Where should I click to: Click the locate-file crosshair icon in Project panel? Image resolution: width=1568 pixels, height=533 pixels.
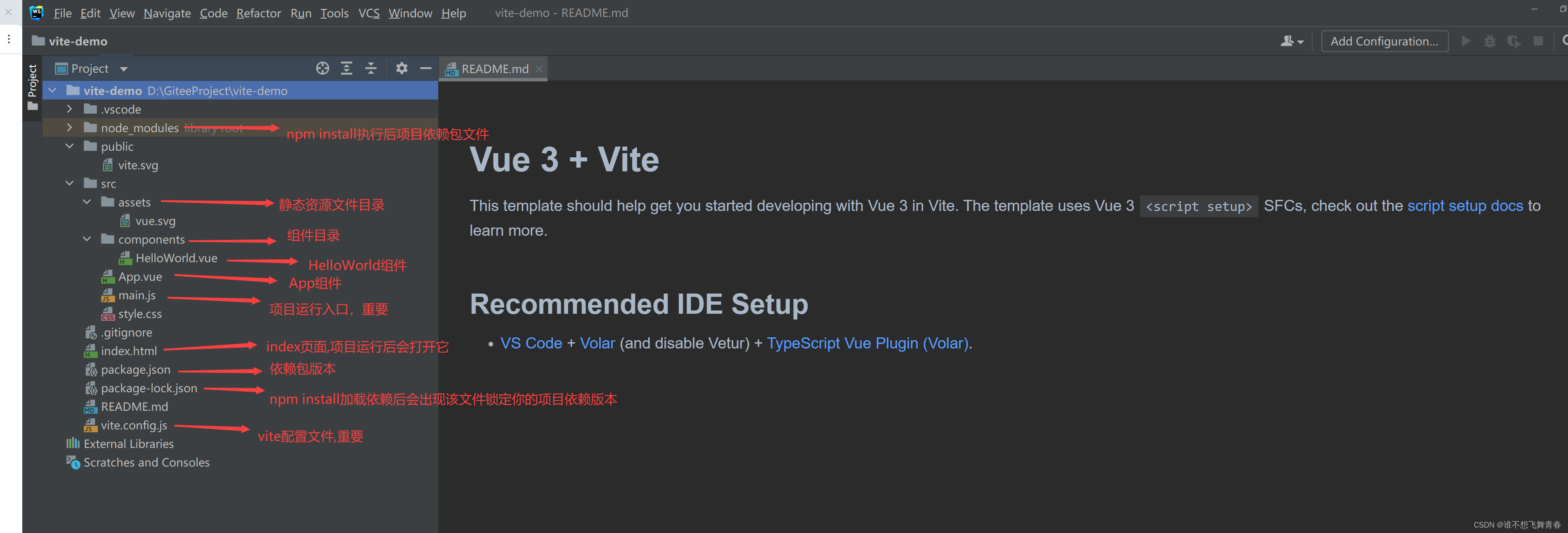pyautogui.click(x=323, y=68)
